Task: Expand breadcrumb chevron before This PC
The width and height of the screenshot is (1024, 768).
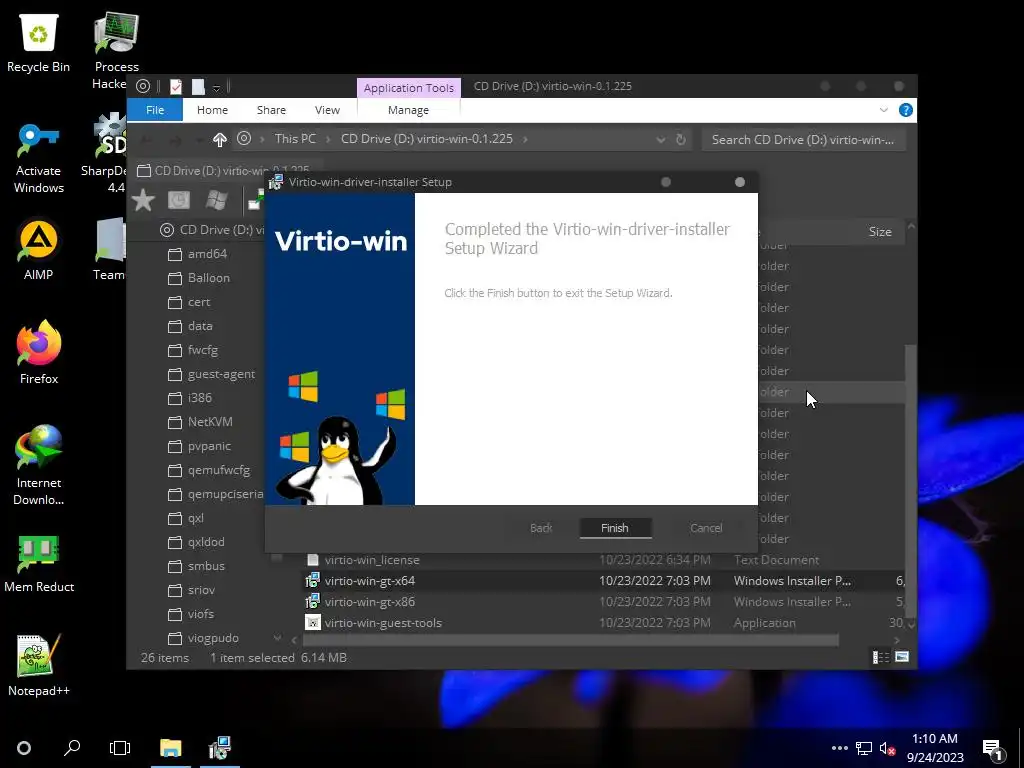Action: (x=262, y=139)
